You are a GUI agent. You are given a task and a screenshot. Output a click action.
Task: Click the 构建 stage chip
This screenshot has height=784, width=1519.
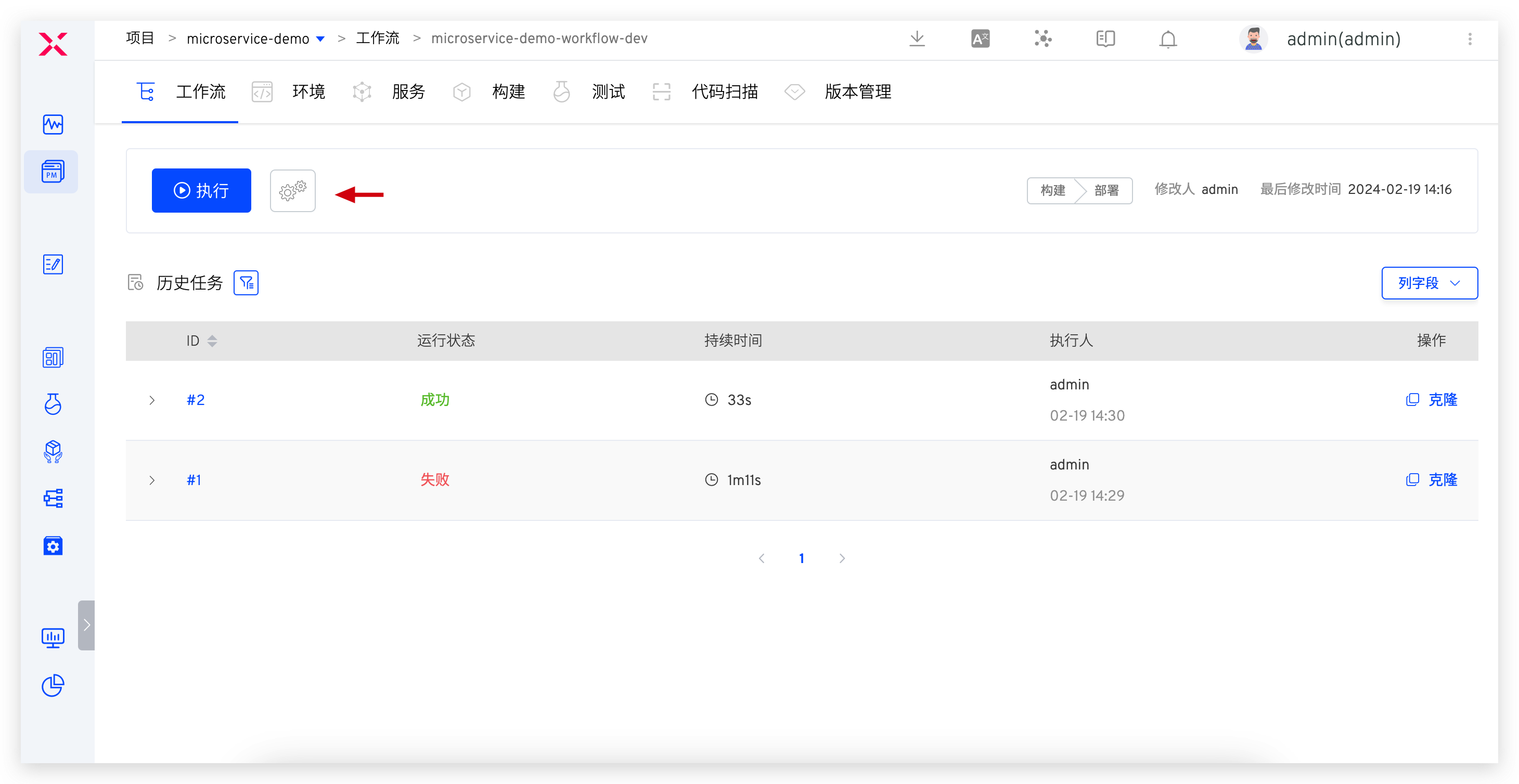click(1052, 190)
